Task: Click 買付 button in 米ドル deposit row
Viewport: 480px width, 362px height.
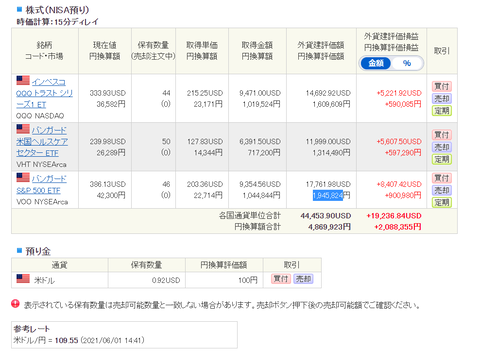Action: [281, 279]
